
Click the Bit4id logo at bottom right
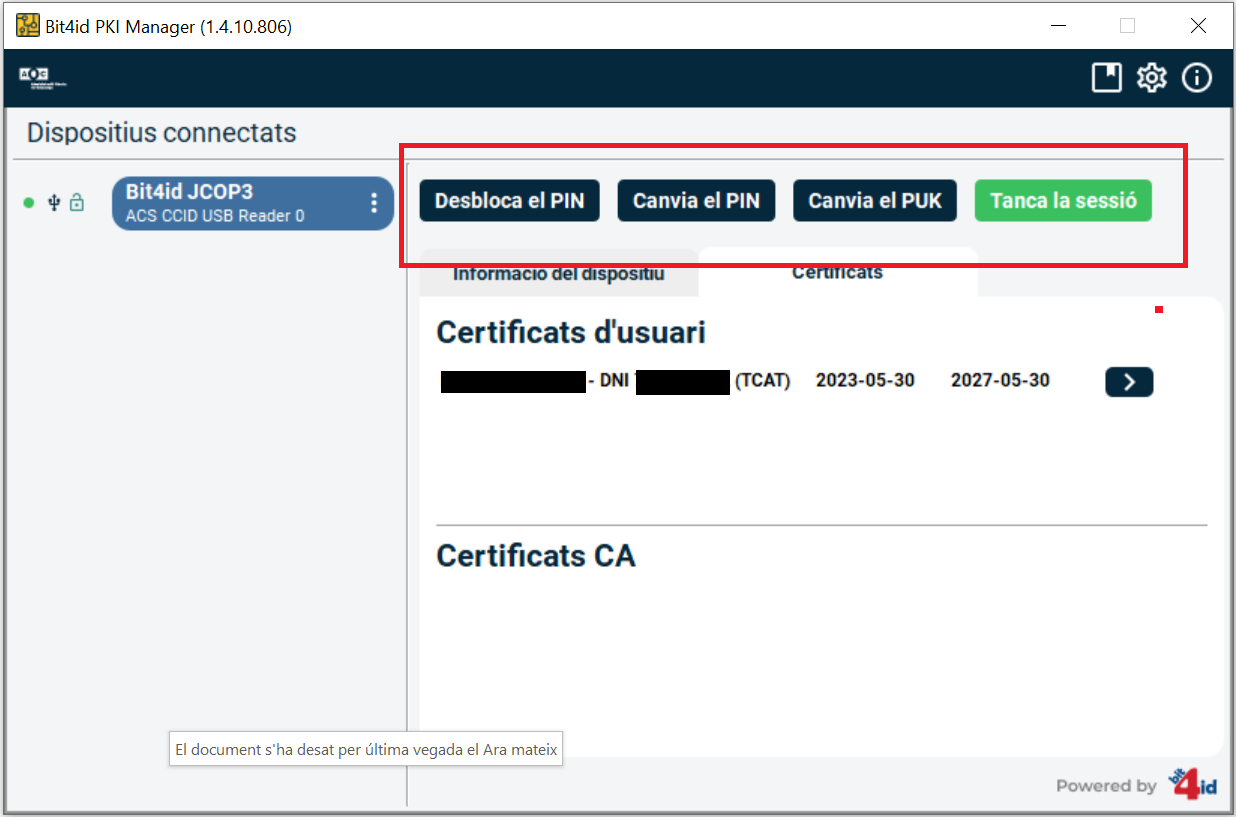click(x=1193, y=783)
